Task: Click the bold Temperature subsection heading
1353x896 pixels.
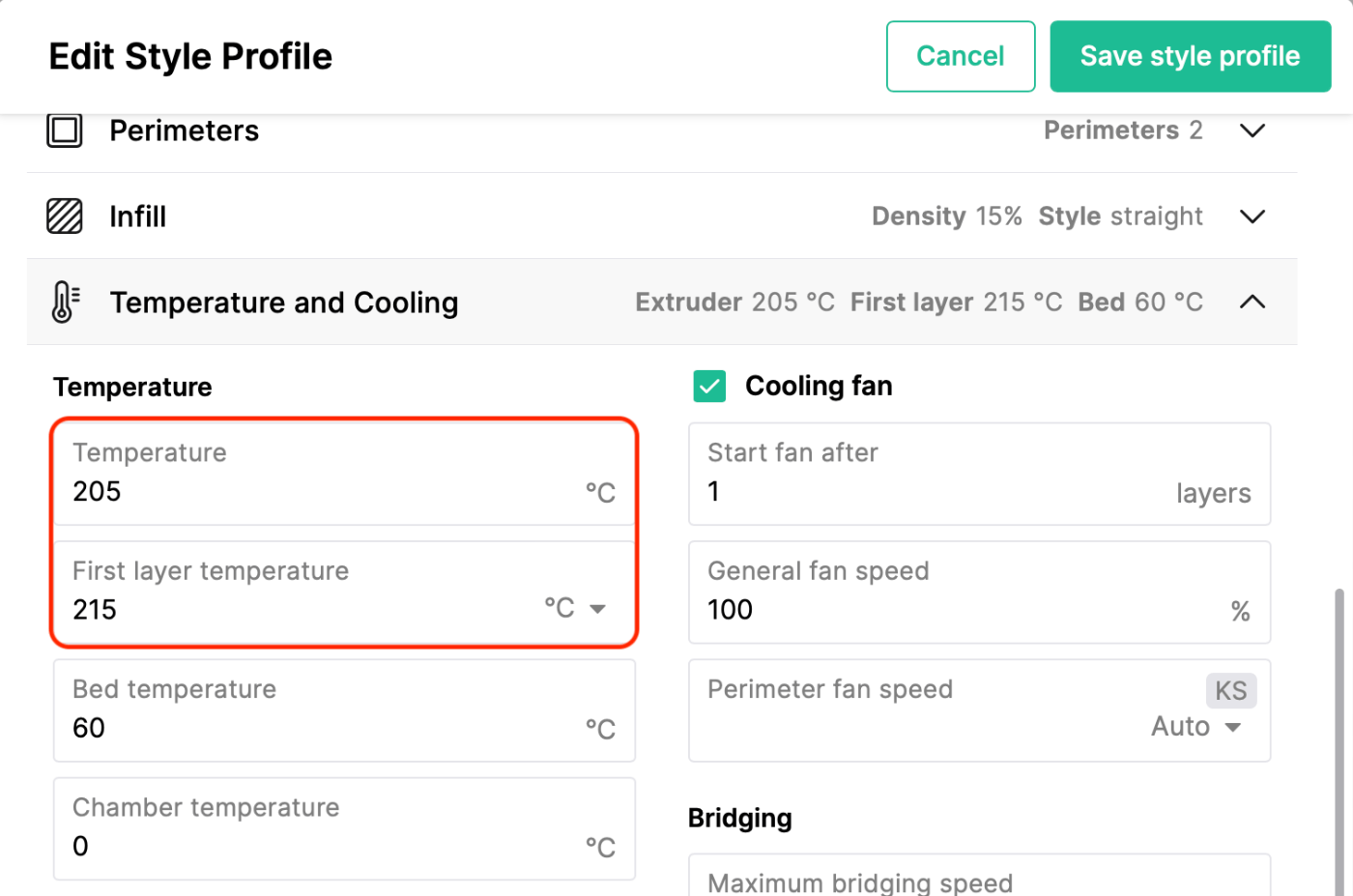Action: [132, 387]
